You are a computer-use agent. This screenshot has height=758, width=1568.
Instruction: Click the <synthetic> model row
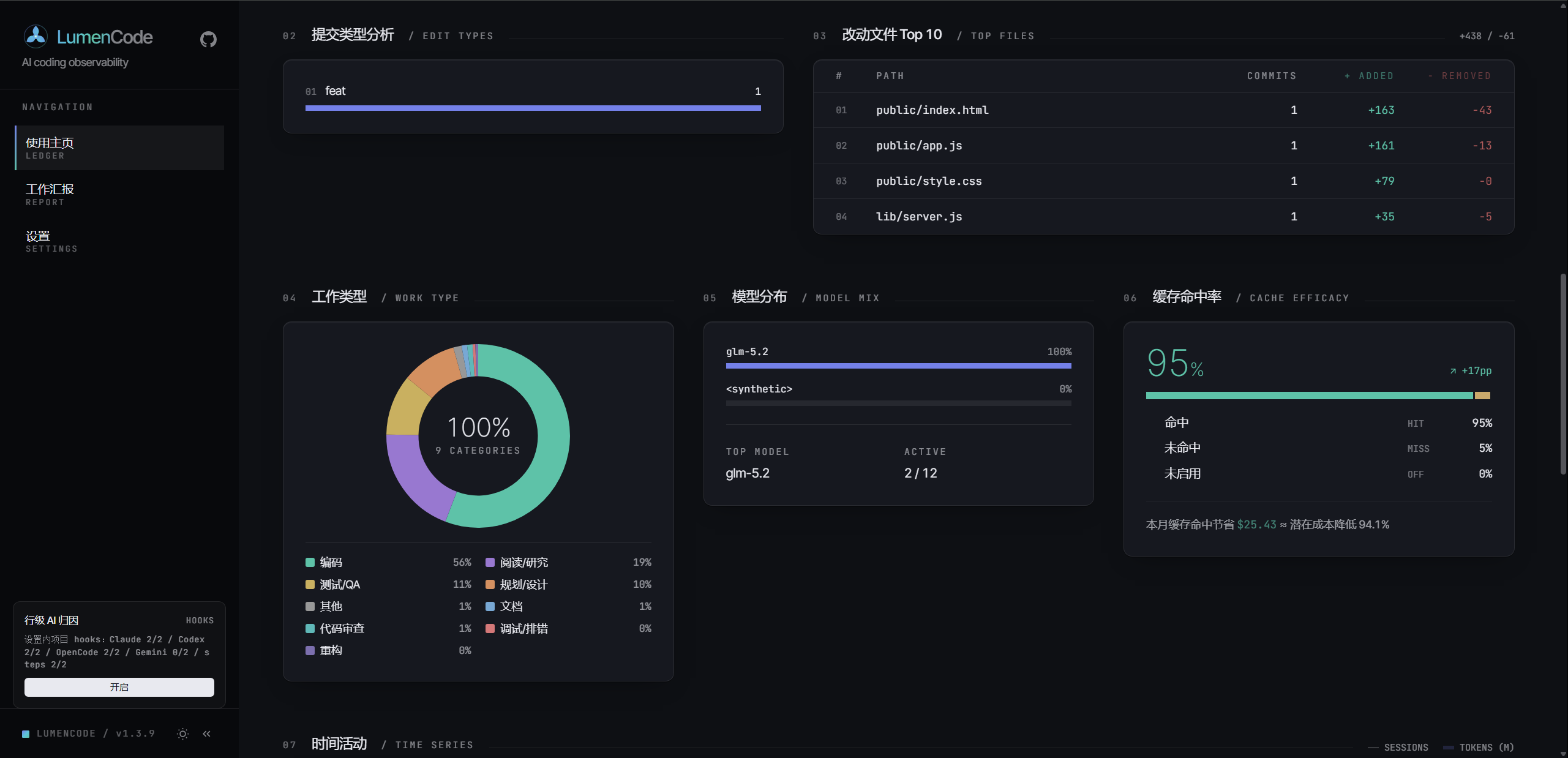898,395
